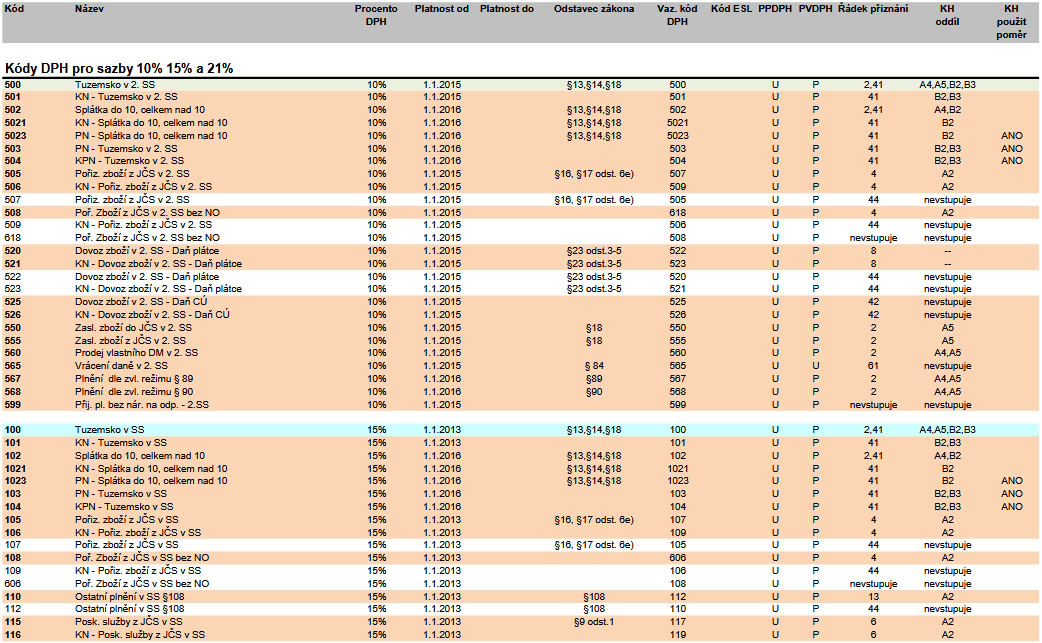Click the § 84 law paragraph cell
1042x643 pixels.
tap(593, 367)
